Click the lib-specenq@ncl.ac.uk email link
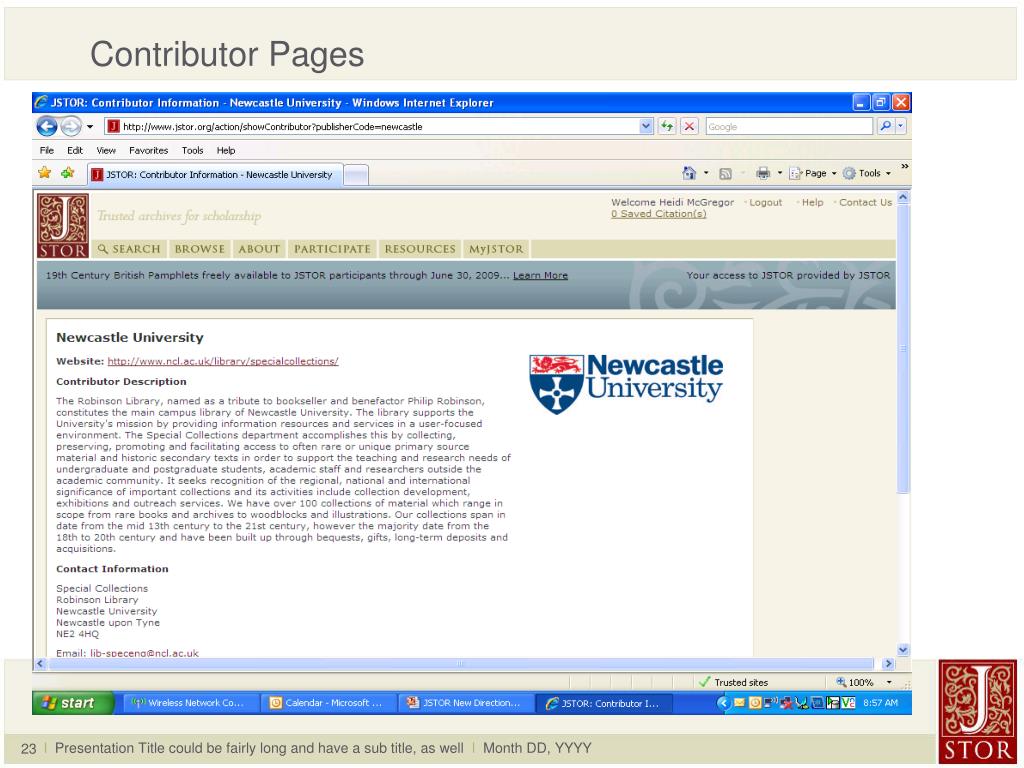Viewport: 1024px width, 768px height. 144,652
